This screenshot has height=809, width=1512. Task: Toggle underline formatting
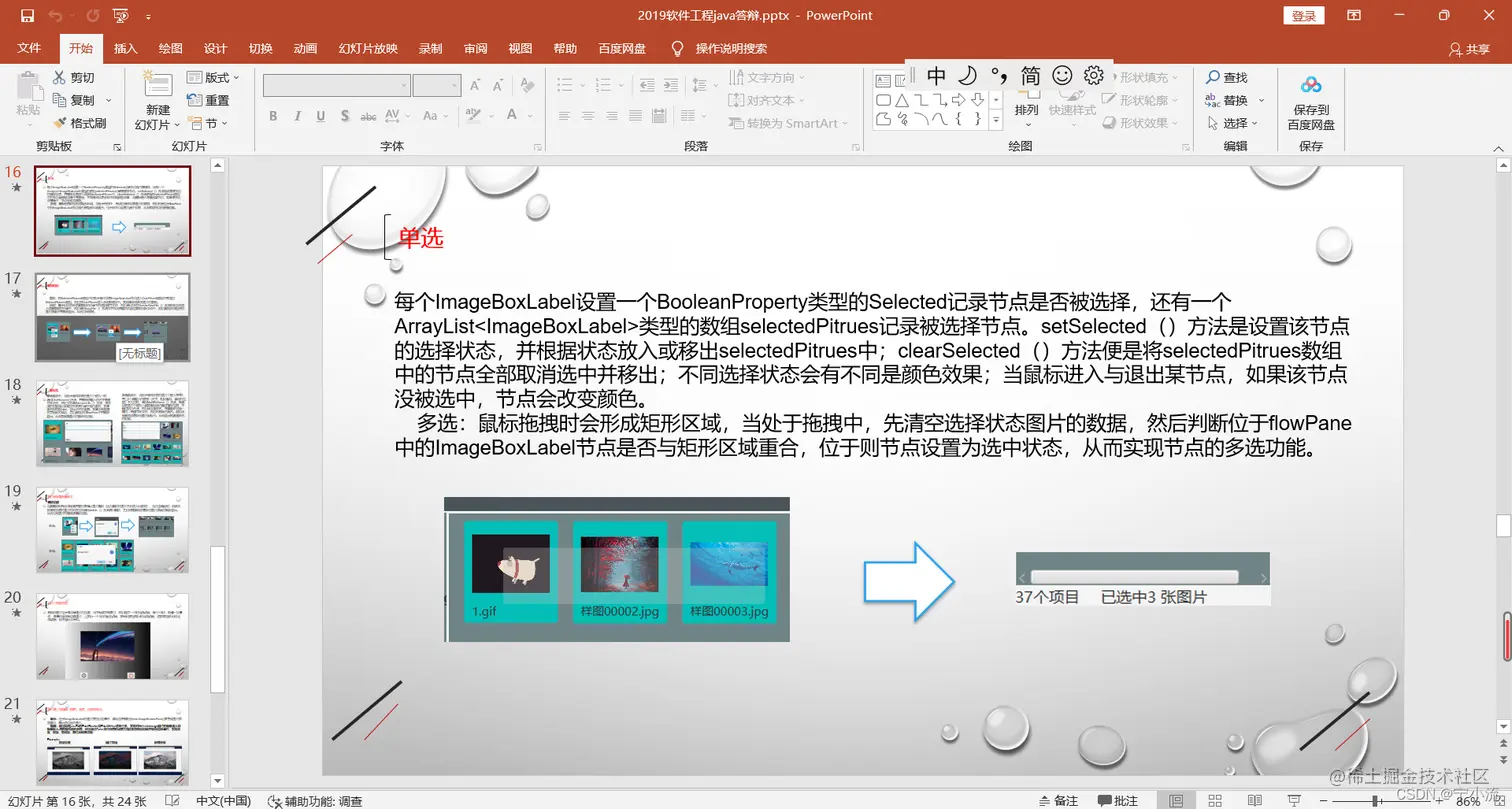pos(321,116)
